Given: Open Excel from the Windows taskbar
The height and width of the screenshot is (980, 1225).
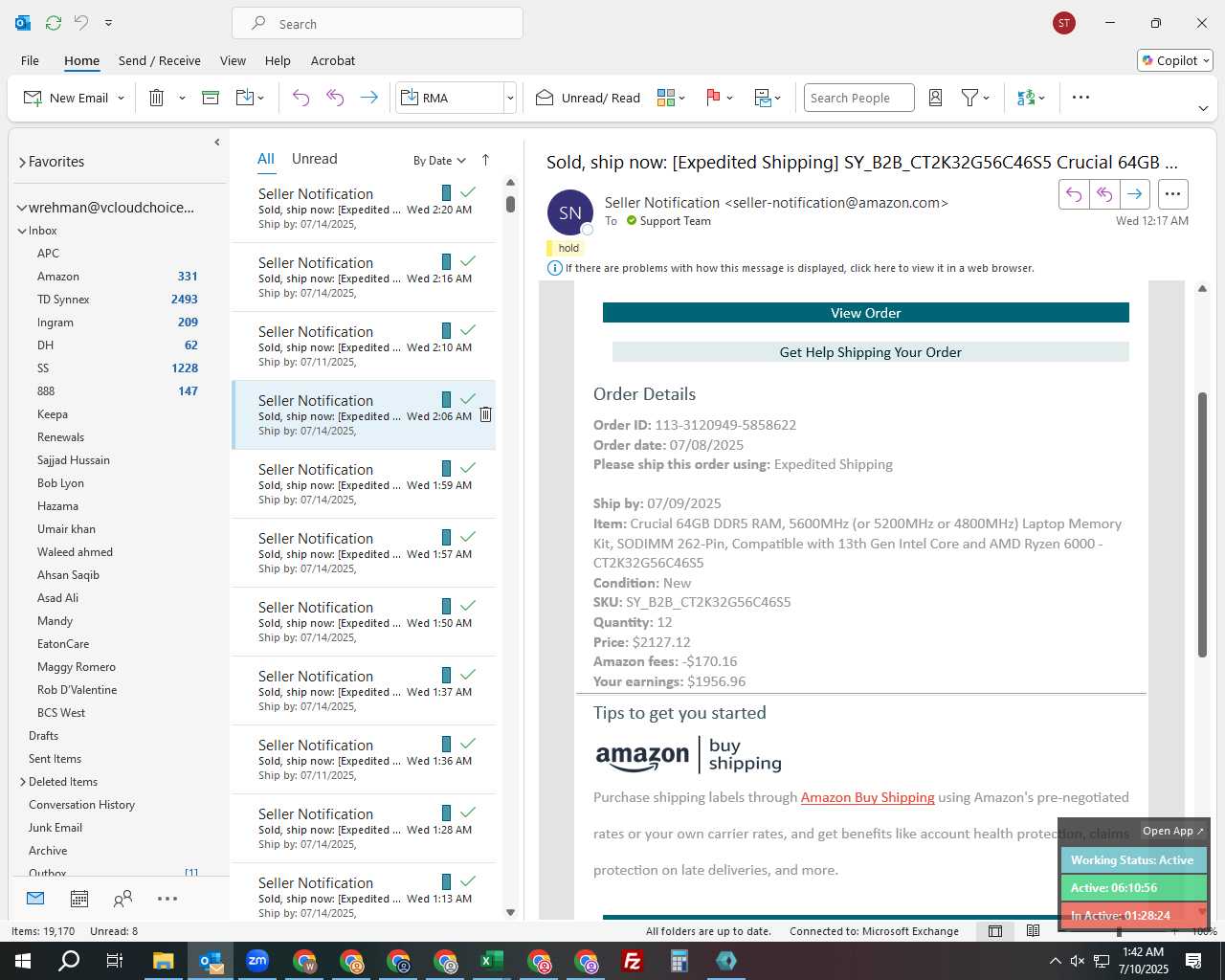Looking at the screenshot, I should coord(492,961).
